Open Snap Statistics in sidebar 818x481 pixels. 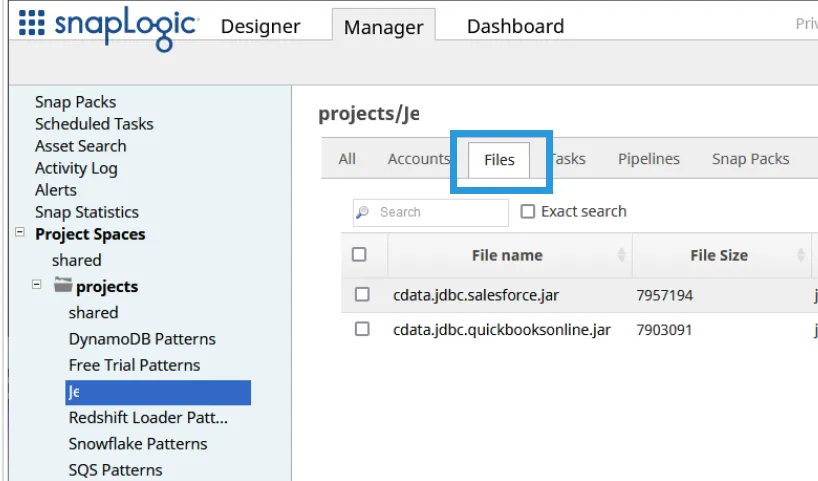[x=87, y=212]
